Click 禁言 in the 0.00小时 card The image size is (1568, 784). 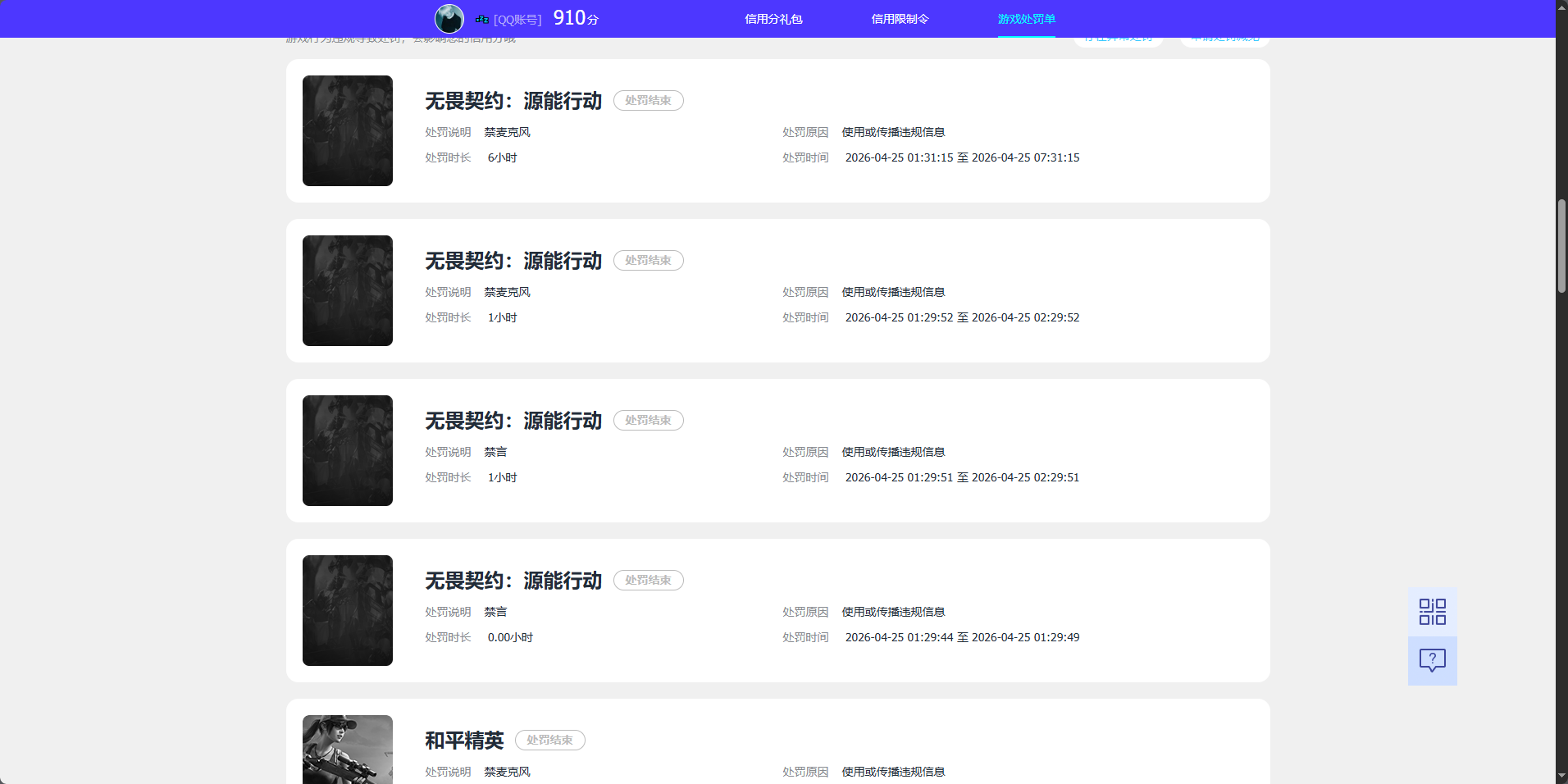(x=495, y=612)
